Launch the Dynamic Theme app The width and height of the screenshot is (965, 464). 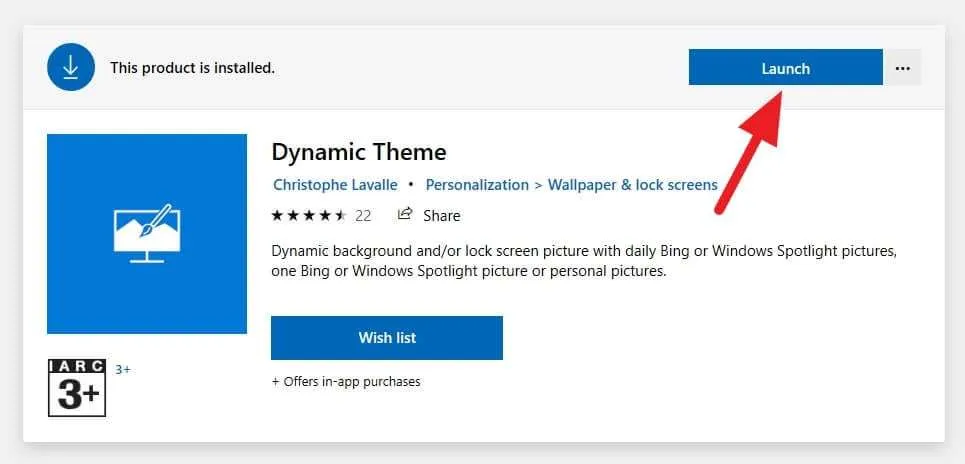(785, 68)
